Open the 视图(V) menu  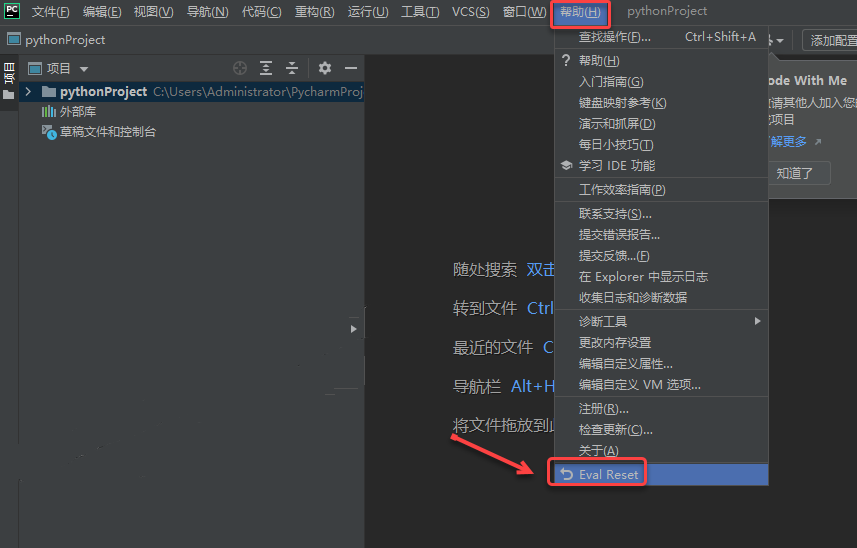coord(154,11)
